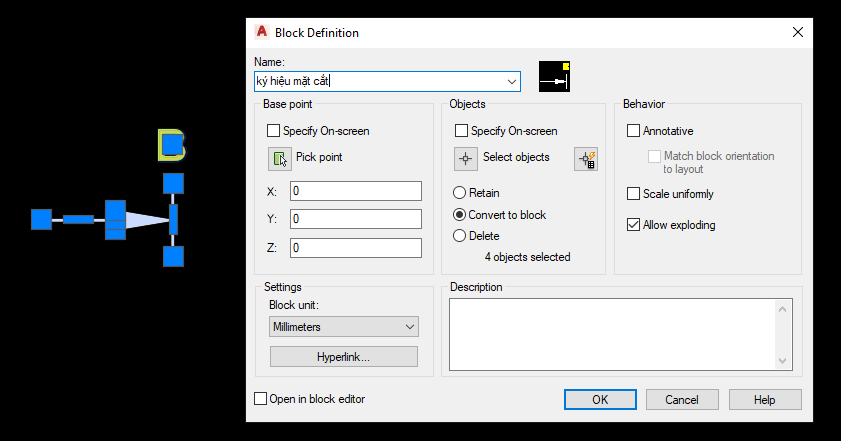The image size is (841, 441).
Task: Open the Block unit Millimeters dropdown
Action: (x=344, y=327)
